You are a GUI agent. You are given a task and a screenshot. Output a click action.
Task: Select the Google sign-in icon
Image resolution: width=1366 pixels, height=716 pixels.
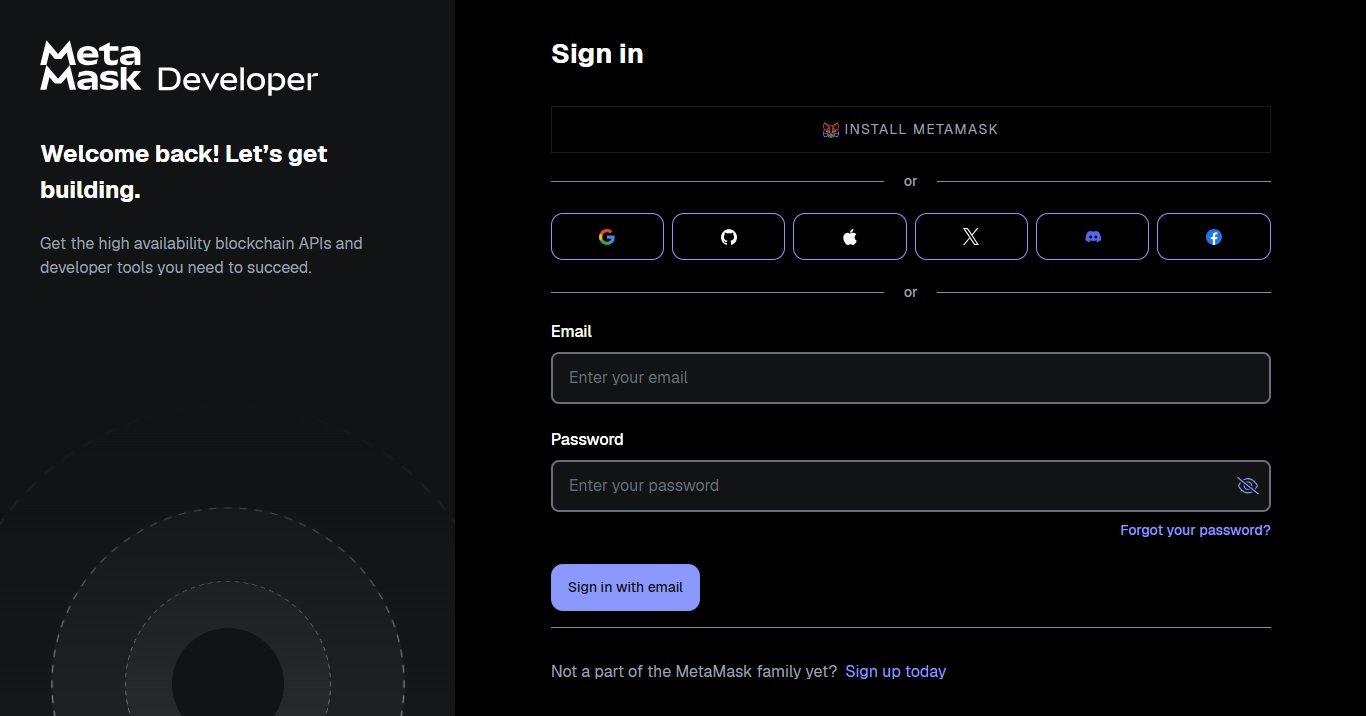pos(606,236)
